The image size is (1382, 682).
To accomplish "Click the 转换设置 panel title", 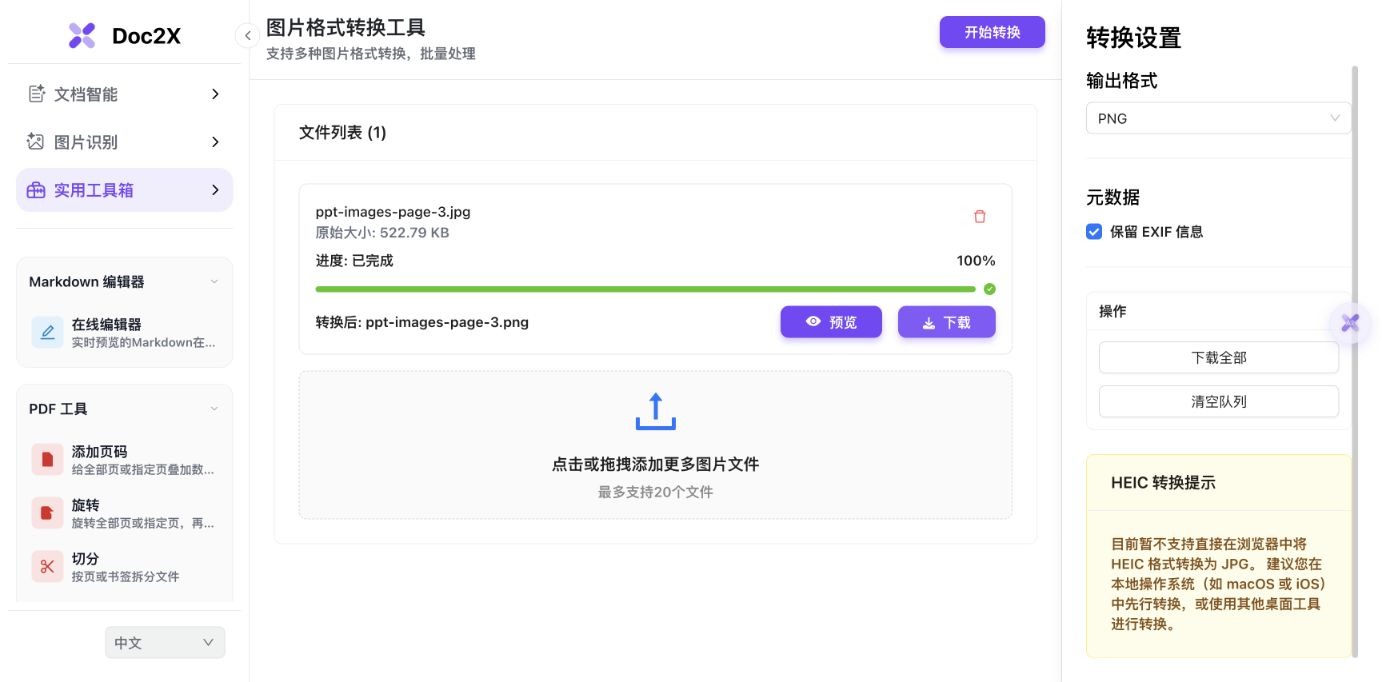I will click(1134, 38).
